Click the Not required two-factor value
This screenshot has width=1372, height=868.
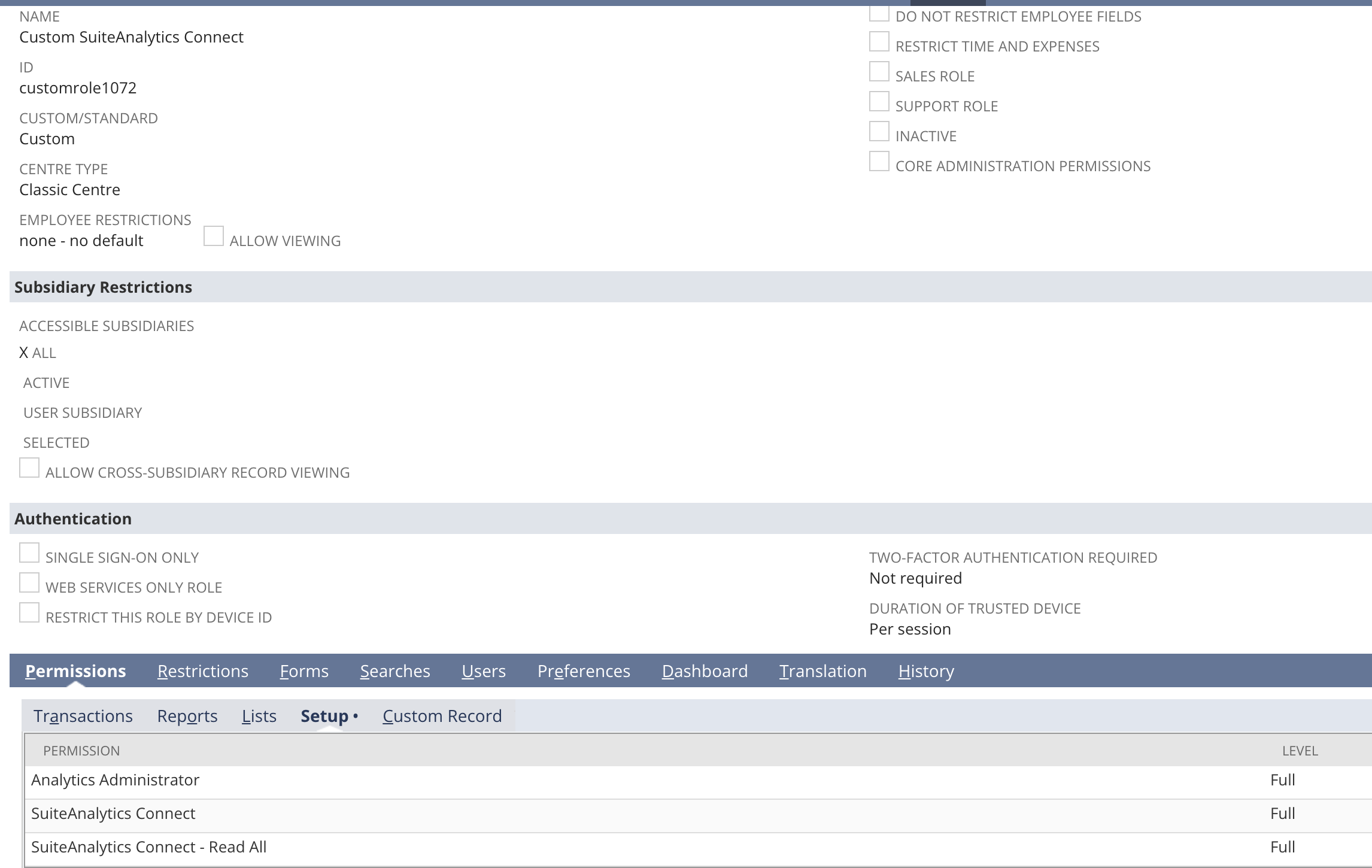tap(916, 578)
